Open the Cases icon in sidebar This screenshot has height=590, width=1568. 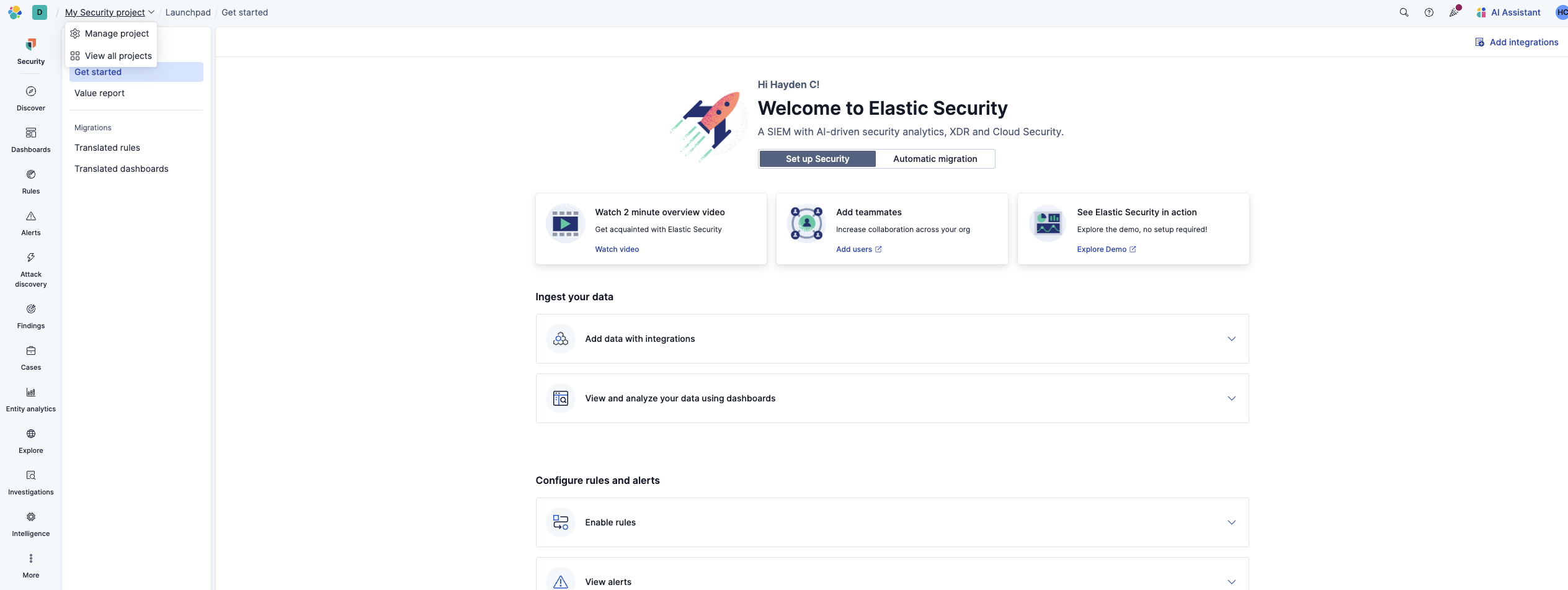pyautogui.click(x=31, y=357)
